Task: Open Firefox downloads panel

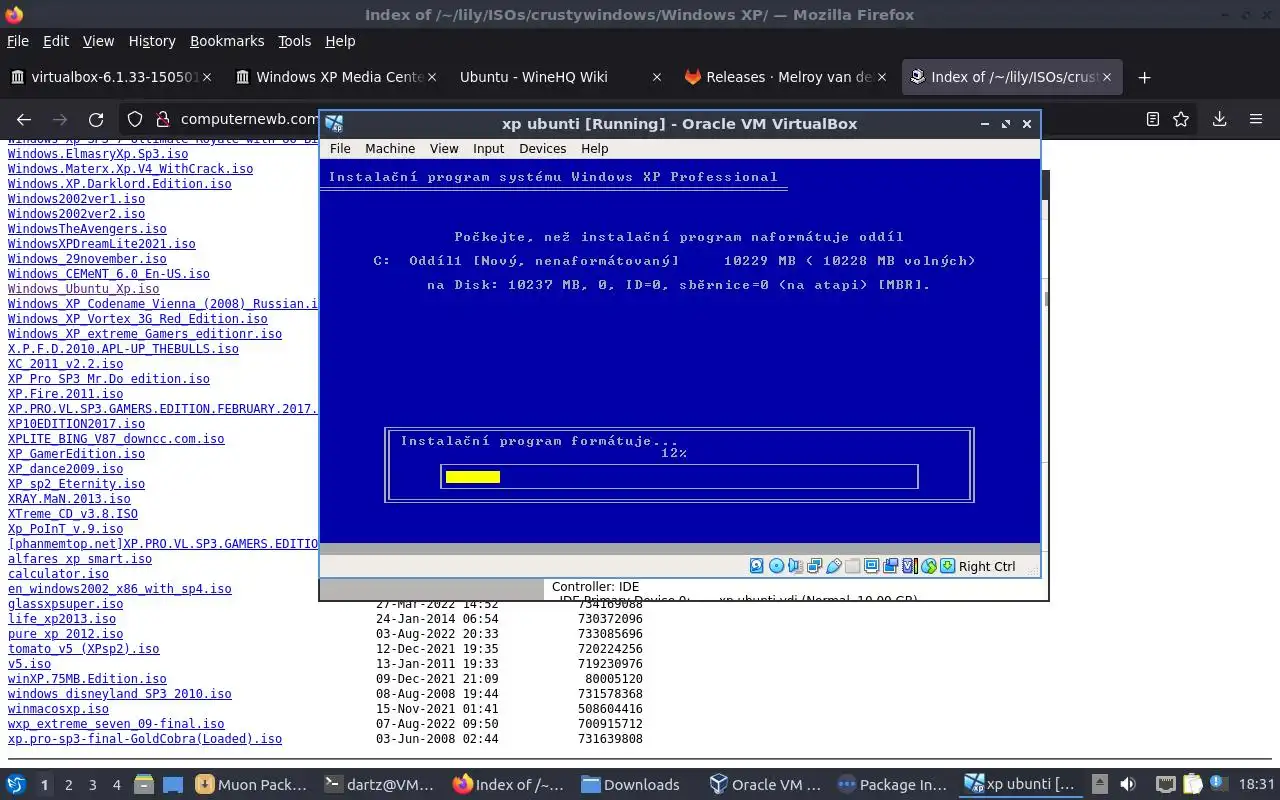Action: (1219, 119)
